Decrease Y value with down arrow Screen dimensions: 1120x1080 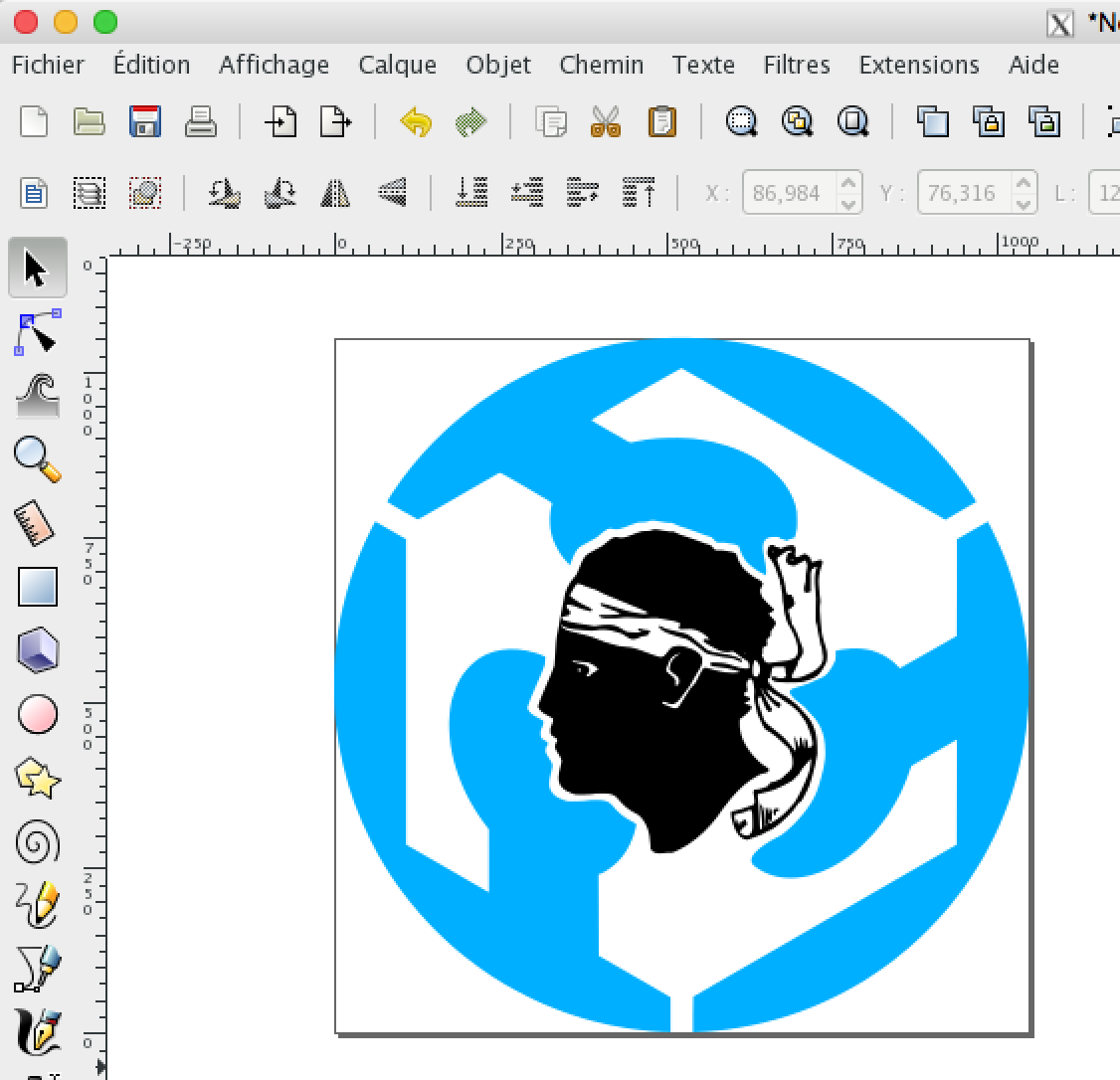coord(1024,204)
